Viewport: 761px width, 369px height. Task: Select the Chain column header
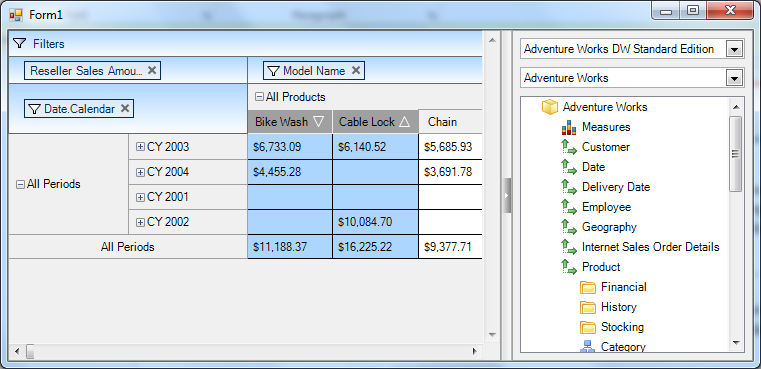[450, 121]
